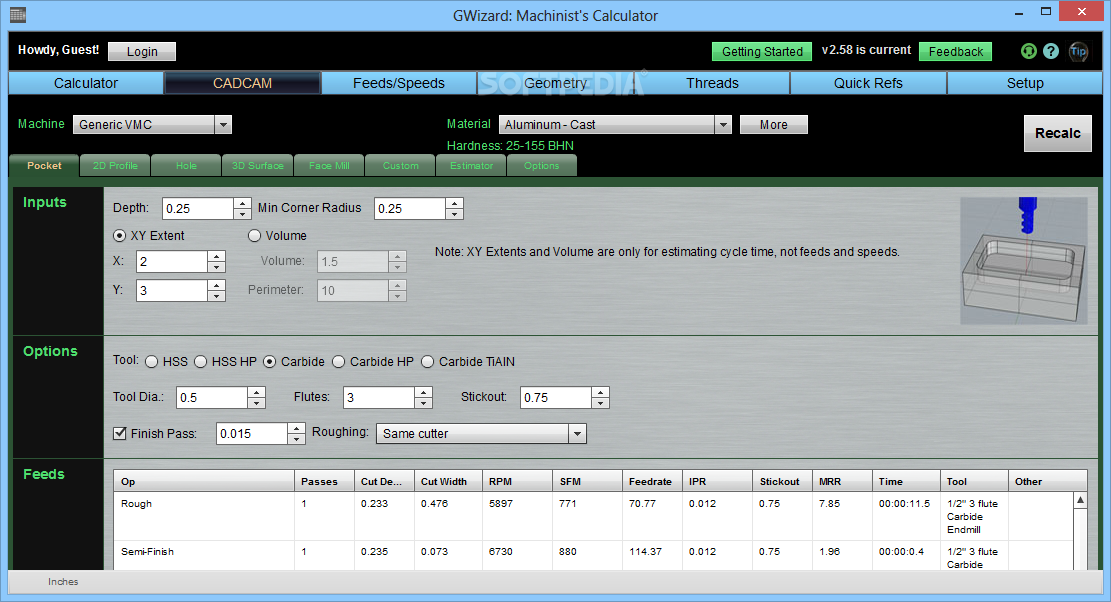Click the Min Corner Radius stepper
This screenshot has height=602, width=1111.
[454, 208]
